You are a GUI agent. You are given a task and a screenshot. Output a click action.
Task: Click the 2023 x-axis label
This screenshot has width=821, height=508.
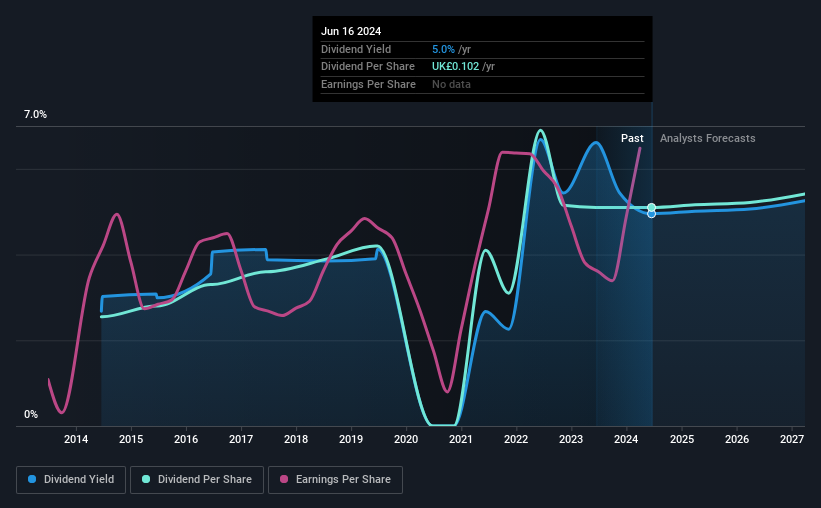point(571,439)
